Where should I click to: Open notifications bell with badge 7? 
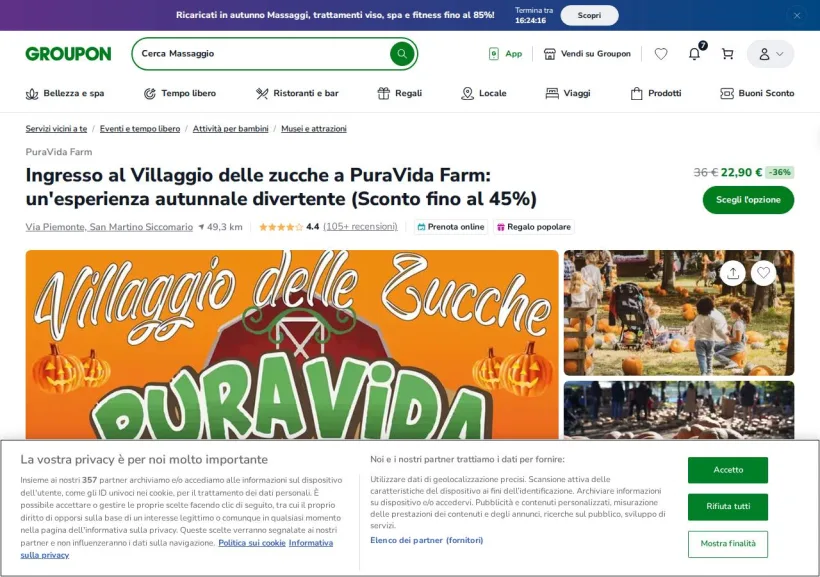pos(694,54)
